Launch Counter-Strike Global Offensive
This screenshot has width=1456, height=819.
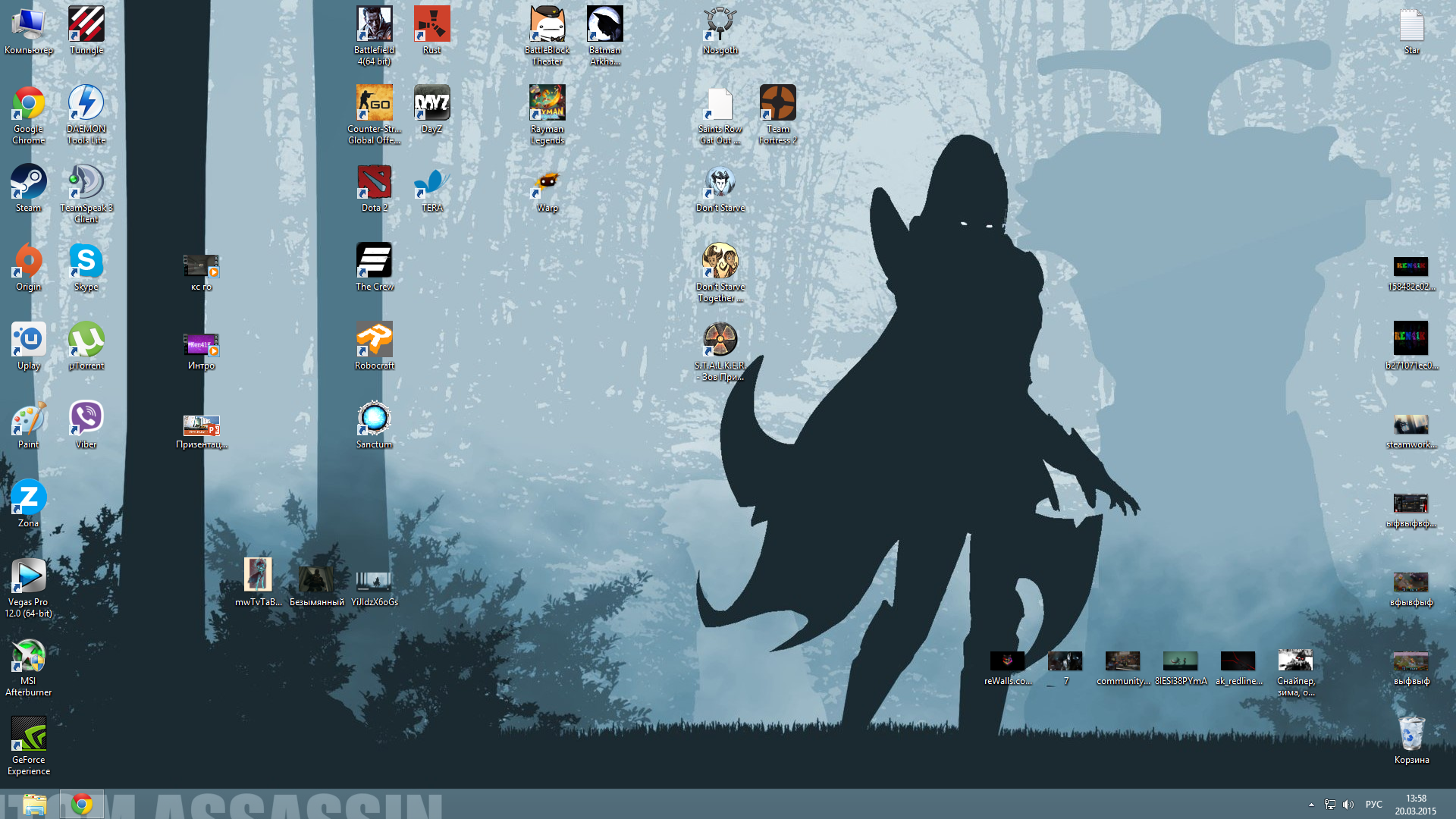click(375, 115)
